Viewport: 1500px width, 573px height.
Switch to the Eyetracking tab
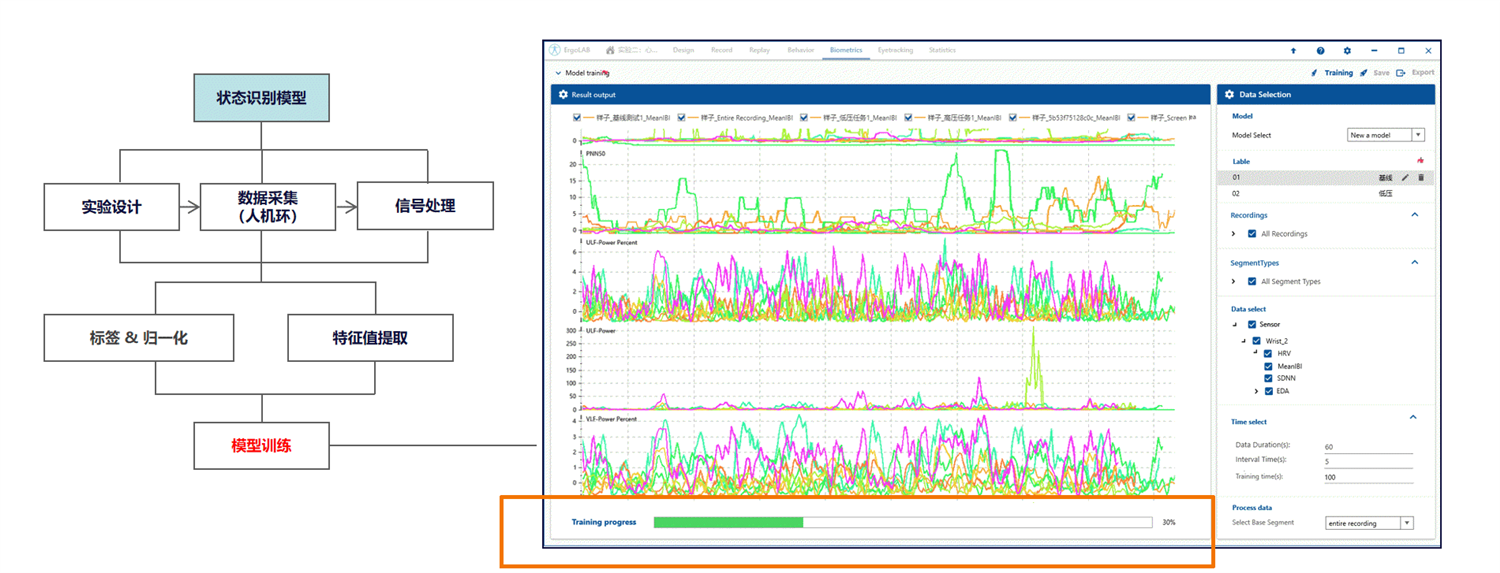pos(895,50)
